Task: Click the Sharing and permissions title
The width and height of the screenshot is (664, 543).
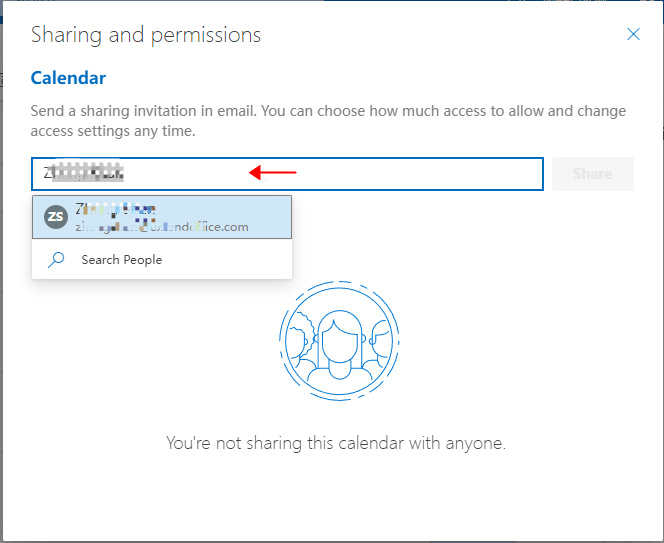Action: 146,35
